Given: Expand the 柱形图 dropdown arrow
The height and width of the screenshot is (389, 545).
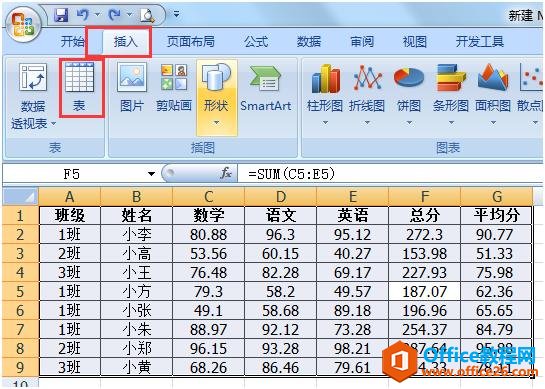Looking at the screenshot, I should (325, 123).
